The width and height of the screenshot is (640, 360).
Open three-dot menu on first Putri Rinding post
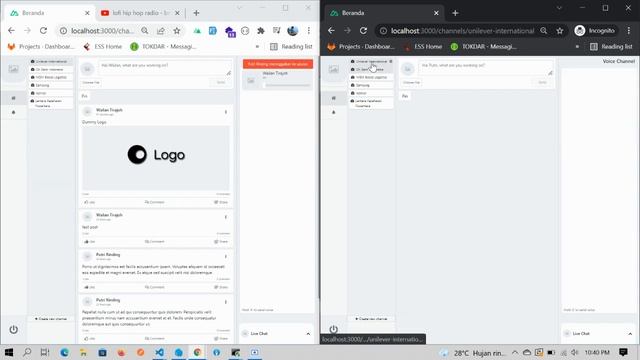coord(226,257)
